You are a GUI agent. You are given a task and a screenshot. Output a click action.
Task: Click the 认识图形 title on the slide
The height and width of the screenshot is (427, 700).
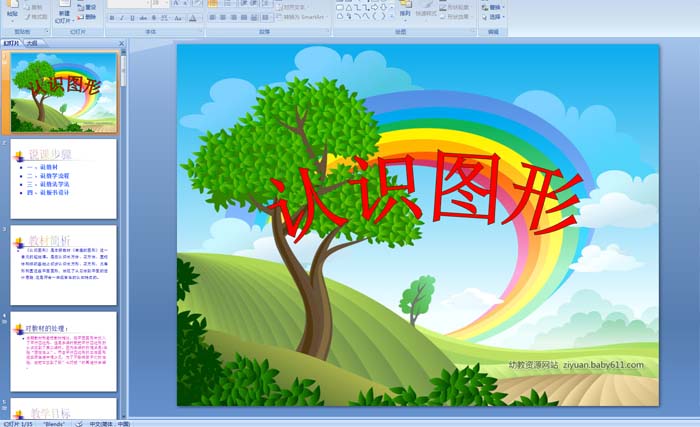(x=425, y=197)
